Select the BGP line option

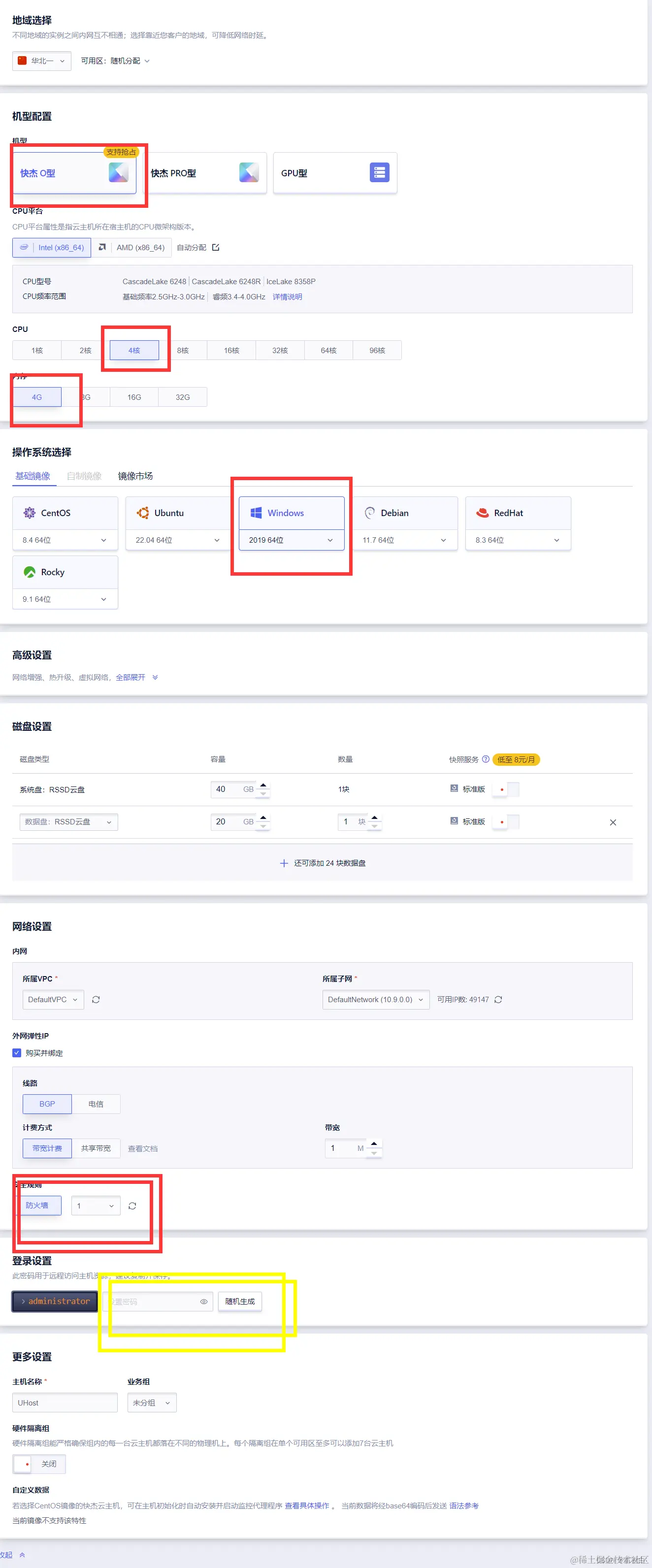tap(47, 1104)
